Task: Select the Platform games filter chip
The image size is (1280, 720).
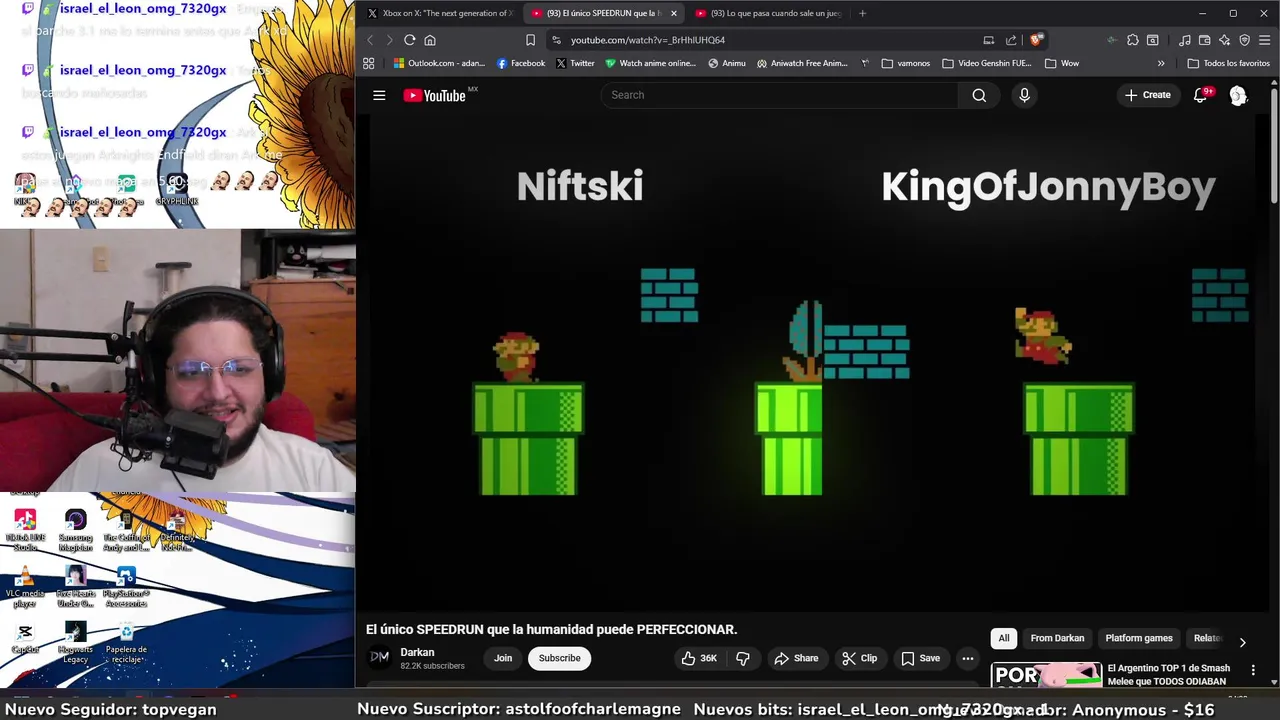Action: pyautogui.click(x=1139, y=638)
